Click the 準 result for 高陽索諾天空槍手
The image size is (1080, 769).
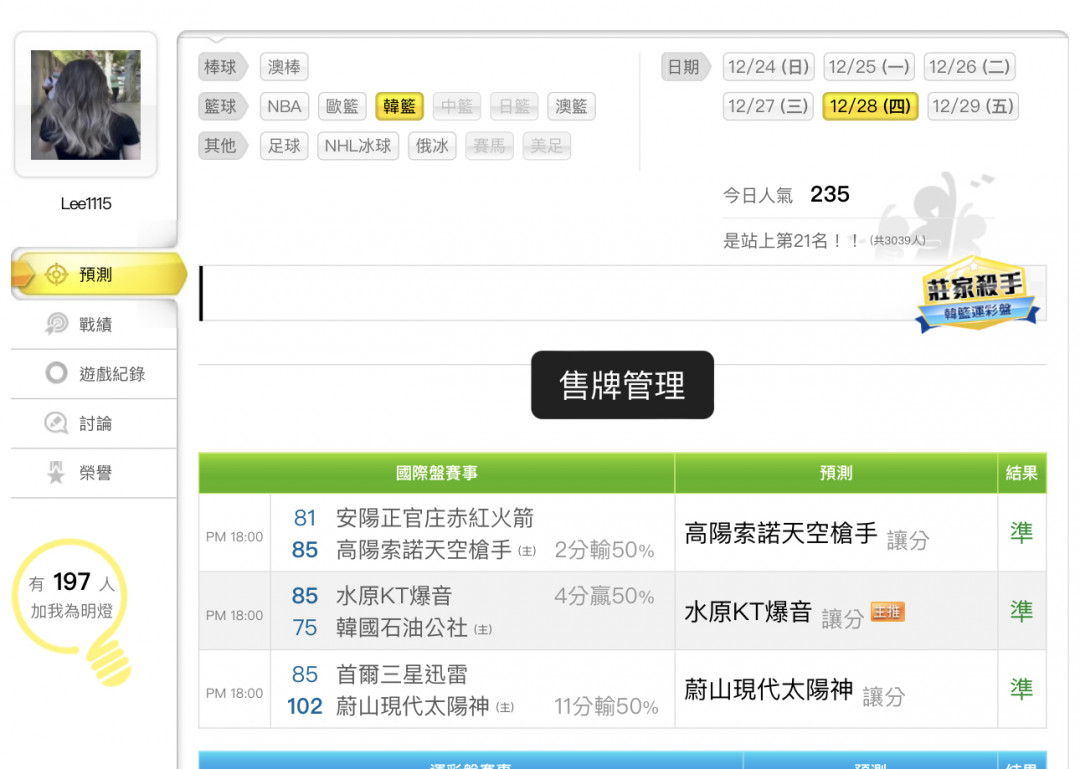tap(1021, 533)
